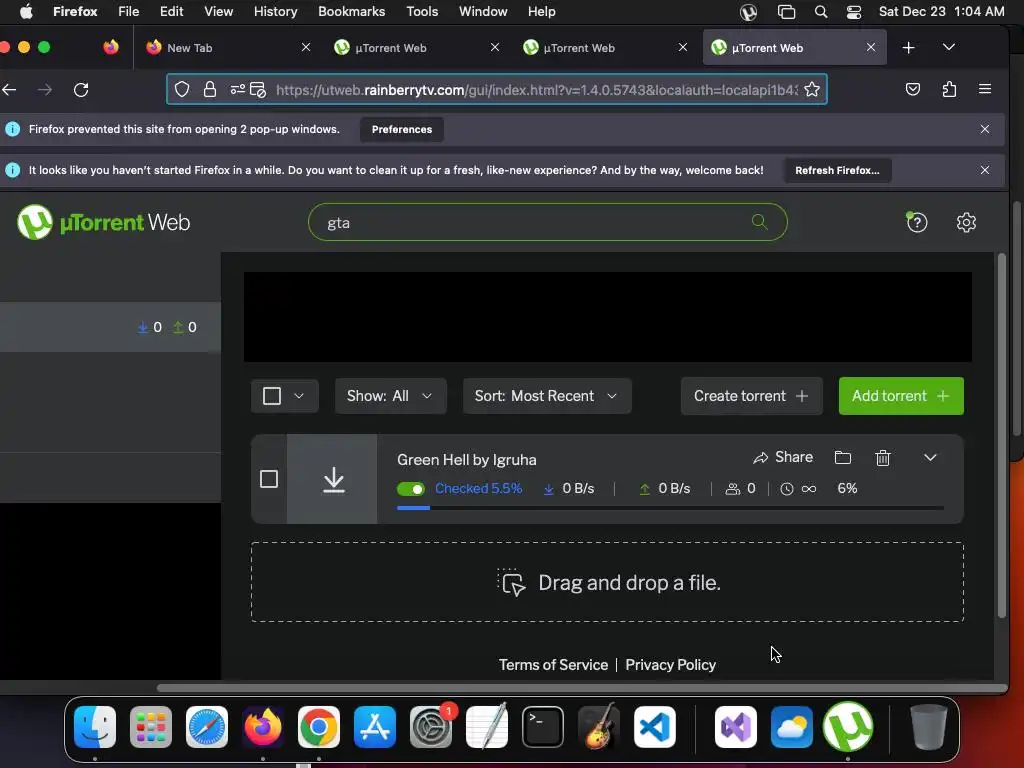Open Privacy Policy link

[x=670, y=665]
